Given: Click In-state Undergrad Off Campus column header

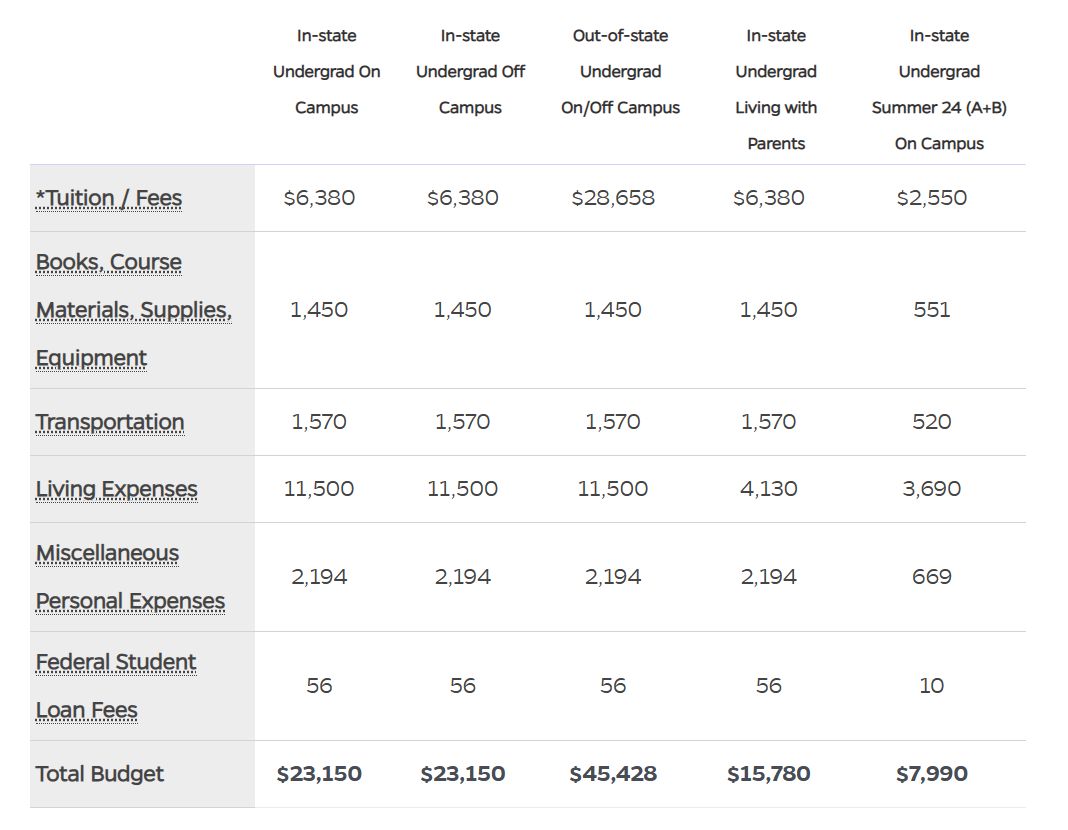Looking at the screenshot, I should (x=470, y=72).
